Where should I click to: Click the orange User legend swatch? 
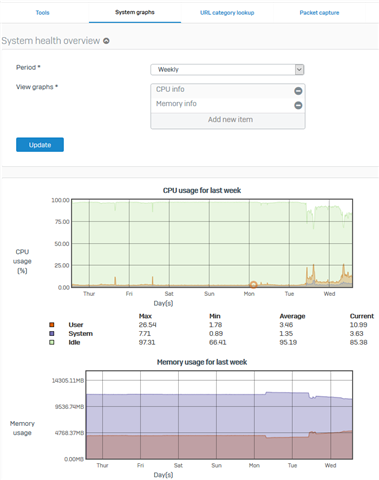(52, 325)
